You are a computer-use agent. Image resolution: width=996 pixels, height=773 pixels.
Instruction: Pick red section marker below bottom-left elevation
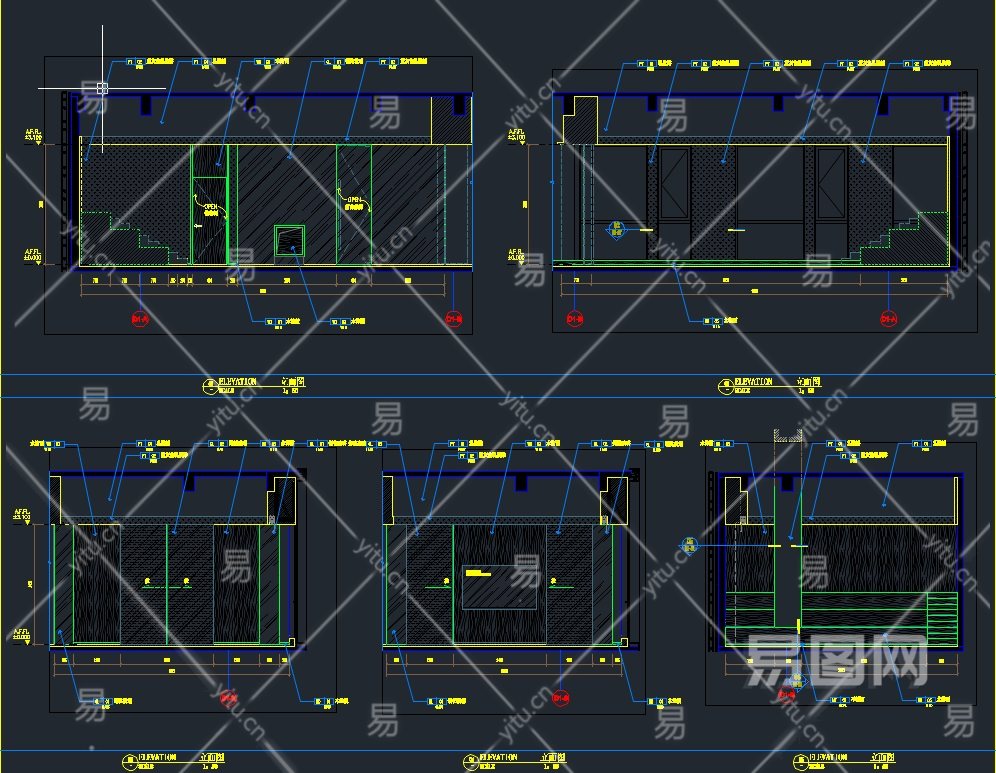(x=227, y=699)
